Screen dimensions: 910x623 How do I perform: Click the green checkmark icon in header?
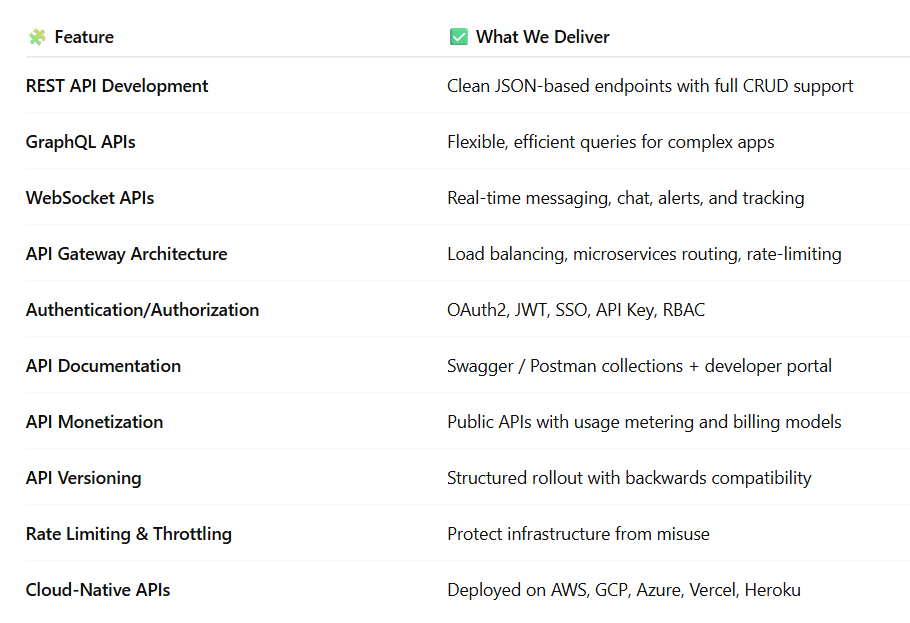(x=459, y=37)
